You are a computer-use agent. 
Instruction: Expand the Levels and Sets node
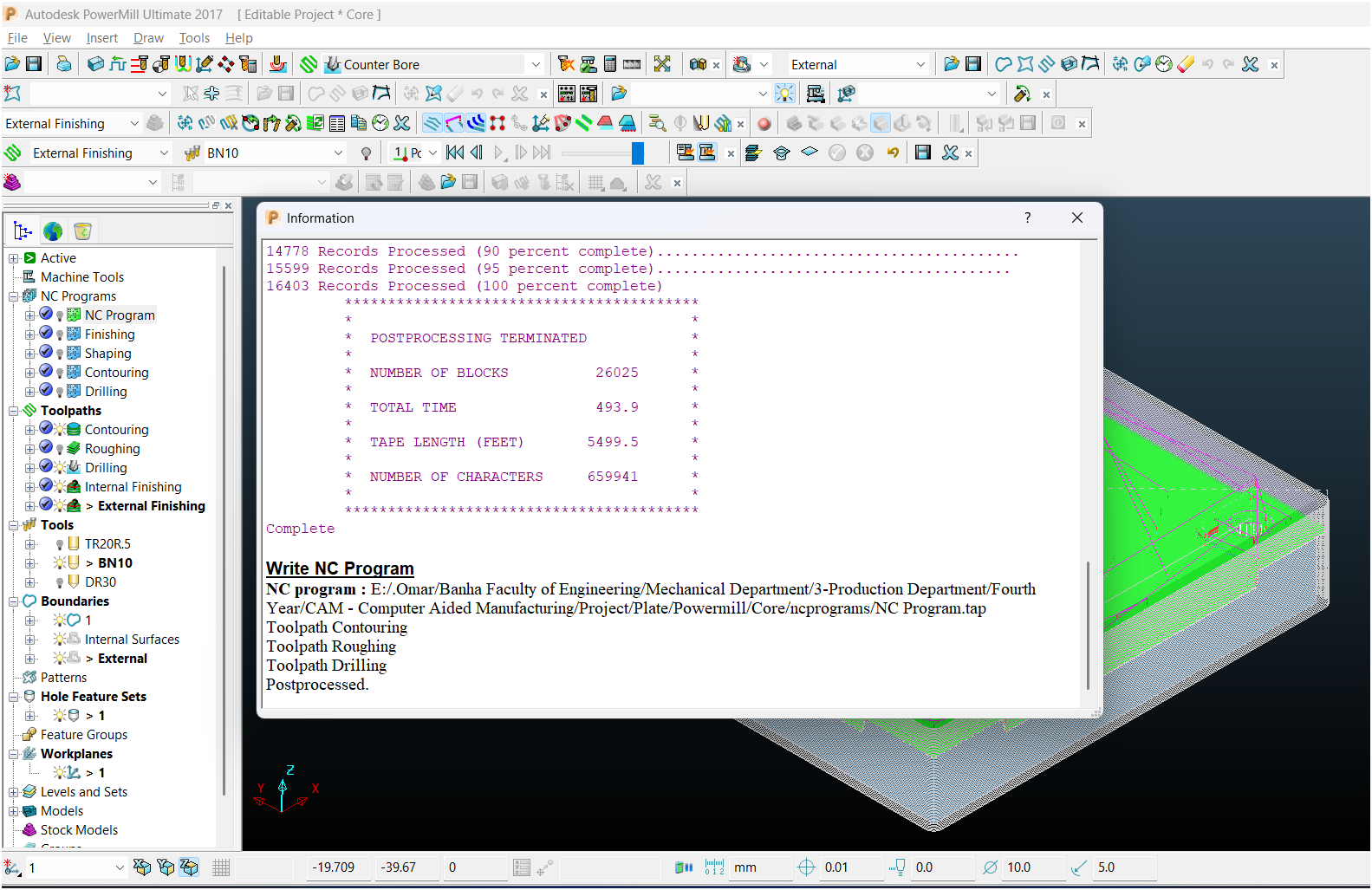[x=14, y=792]
